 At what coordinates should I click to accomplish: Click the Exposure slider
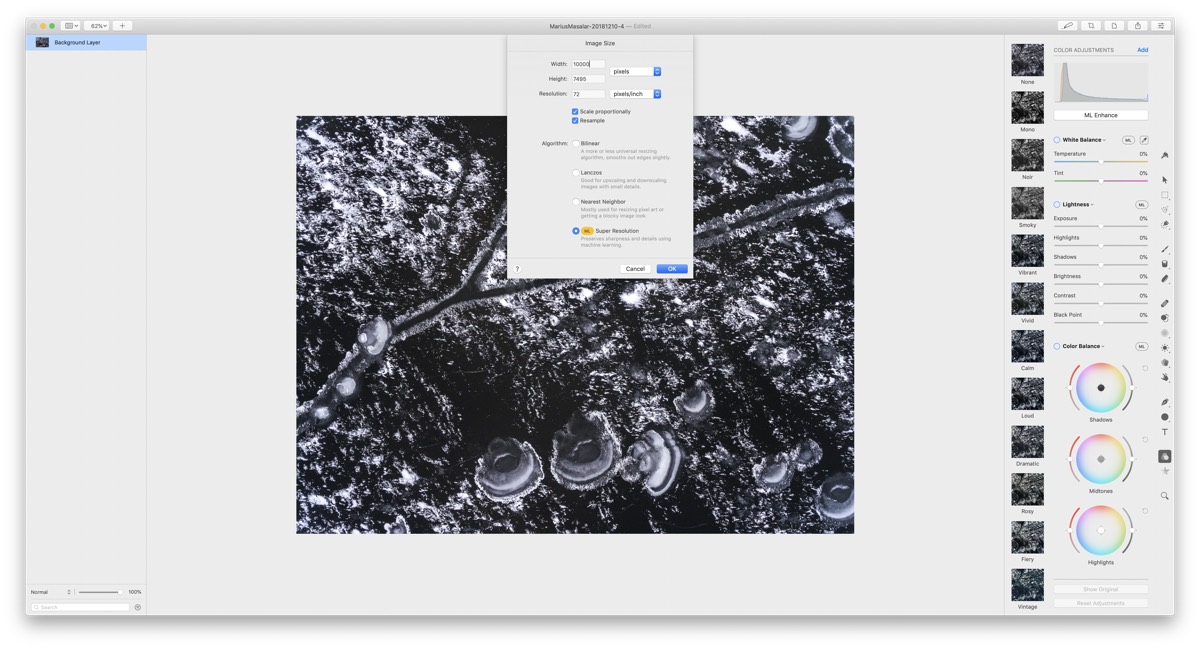click(1101, 226)
